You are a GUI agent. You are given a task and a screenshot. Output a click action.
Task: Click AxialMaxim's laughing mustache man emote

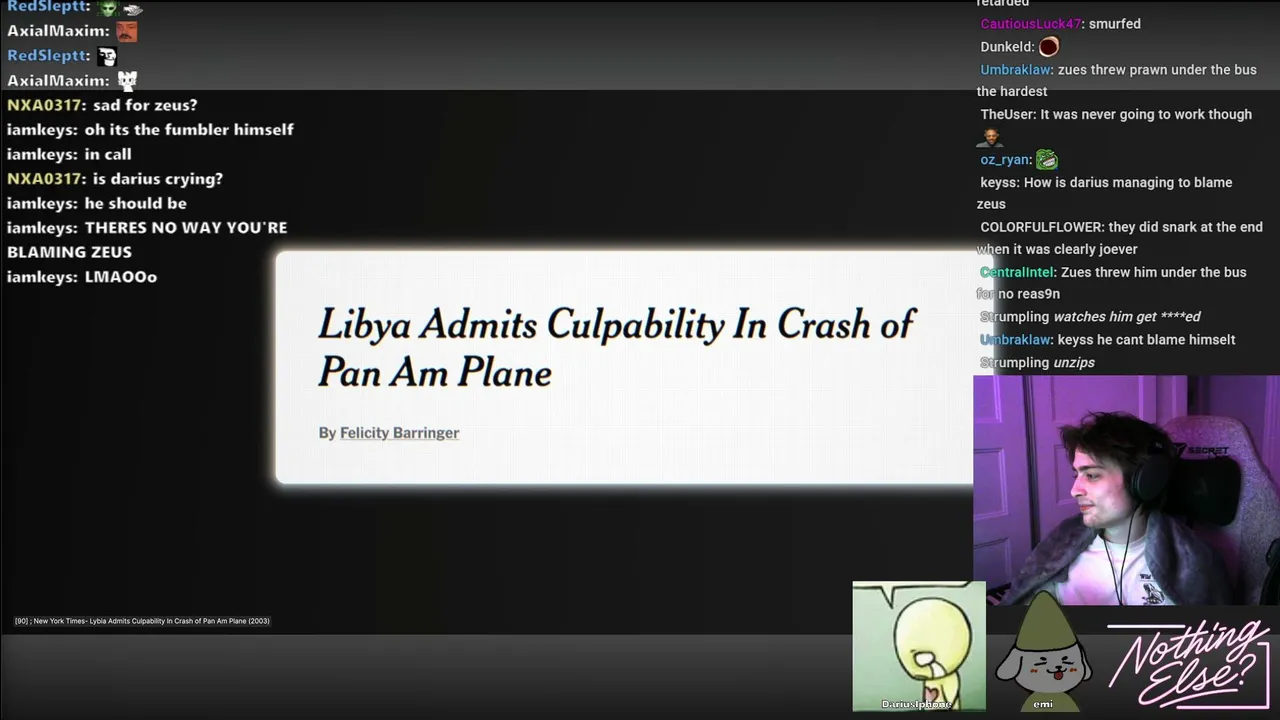[126, 31]
